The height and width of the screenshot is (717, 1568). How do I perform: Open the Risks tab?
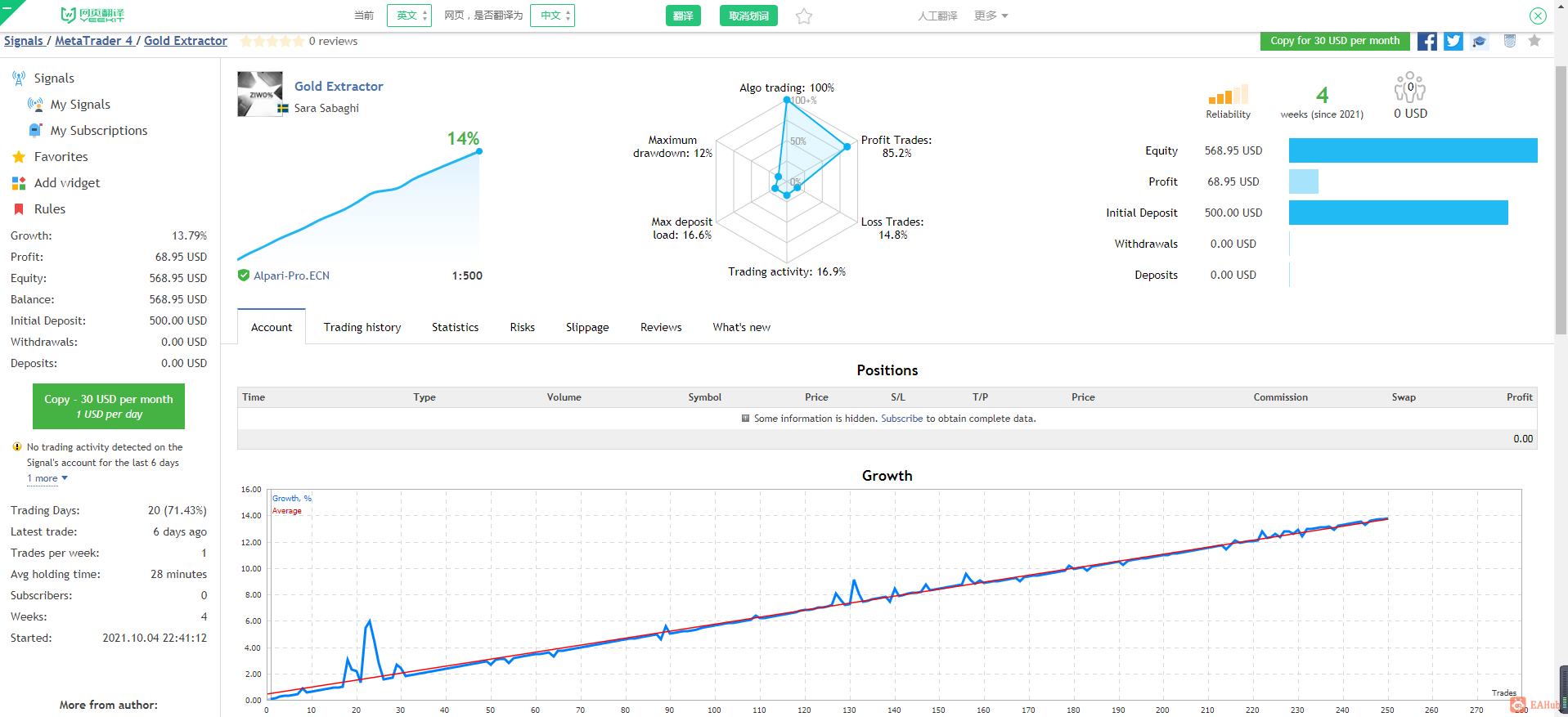(522, 327)
